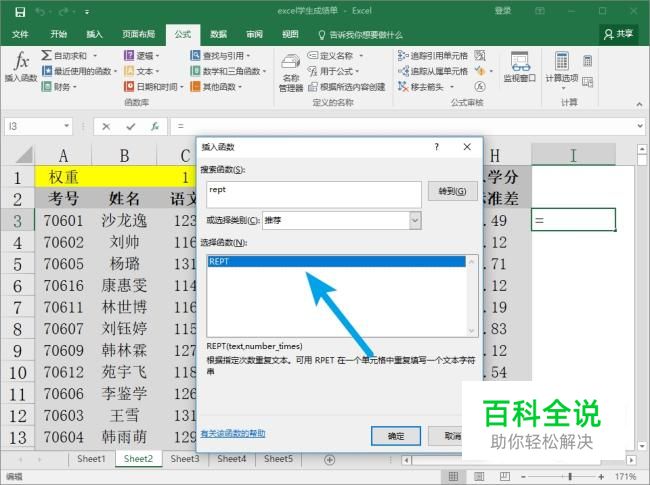Open the Customize Quick Access Toolbar dropdown
Screen dimensions: 650x485
[x=87, y=12]
